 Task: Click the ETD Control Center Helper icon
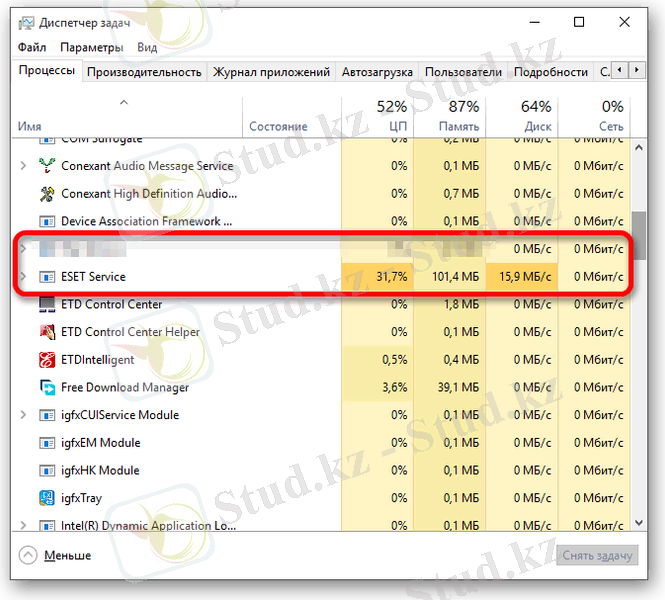pyautogui.click(x=47, y=332)
